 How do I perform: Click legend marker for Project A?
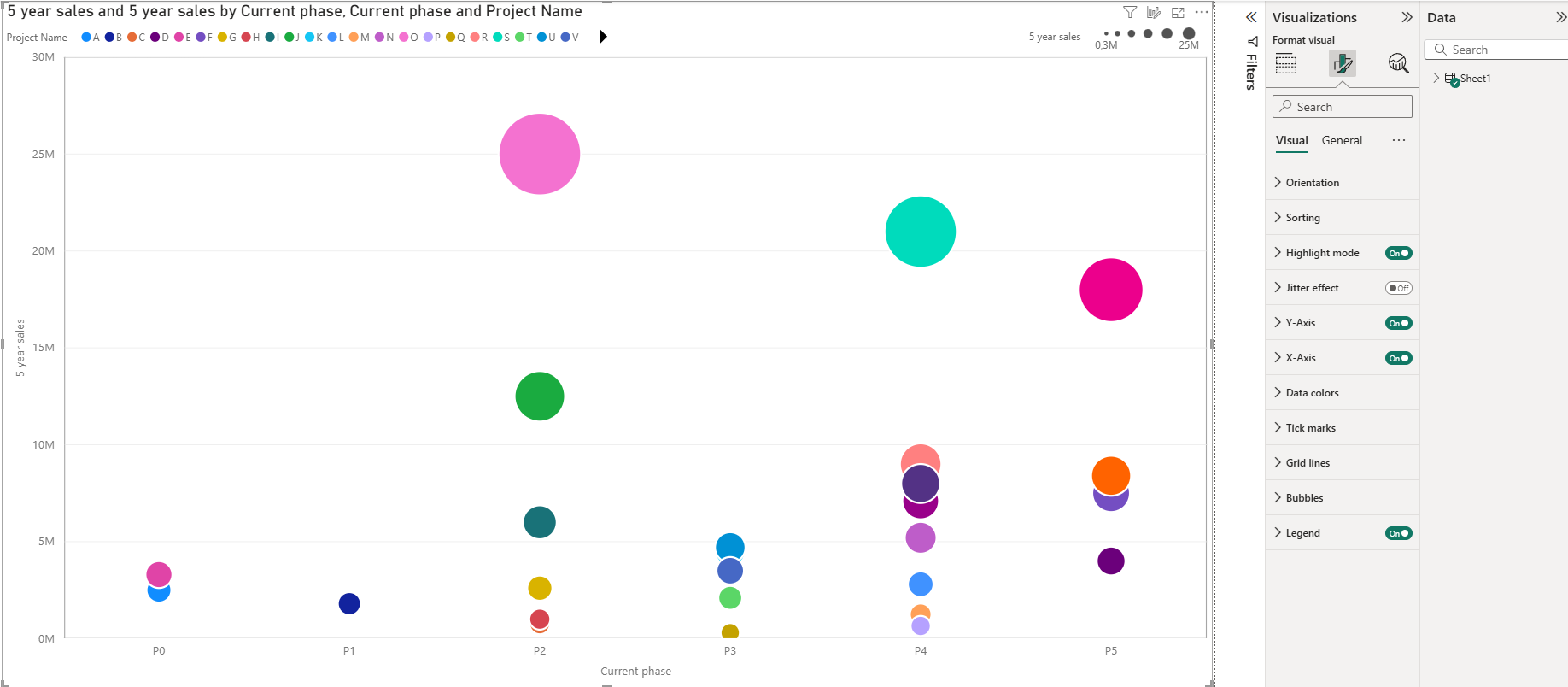[86, 37]
